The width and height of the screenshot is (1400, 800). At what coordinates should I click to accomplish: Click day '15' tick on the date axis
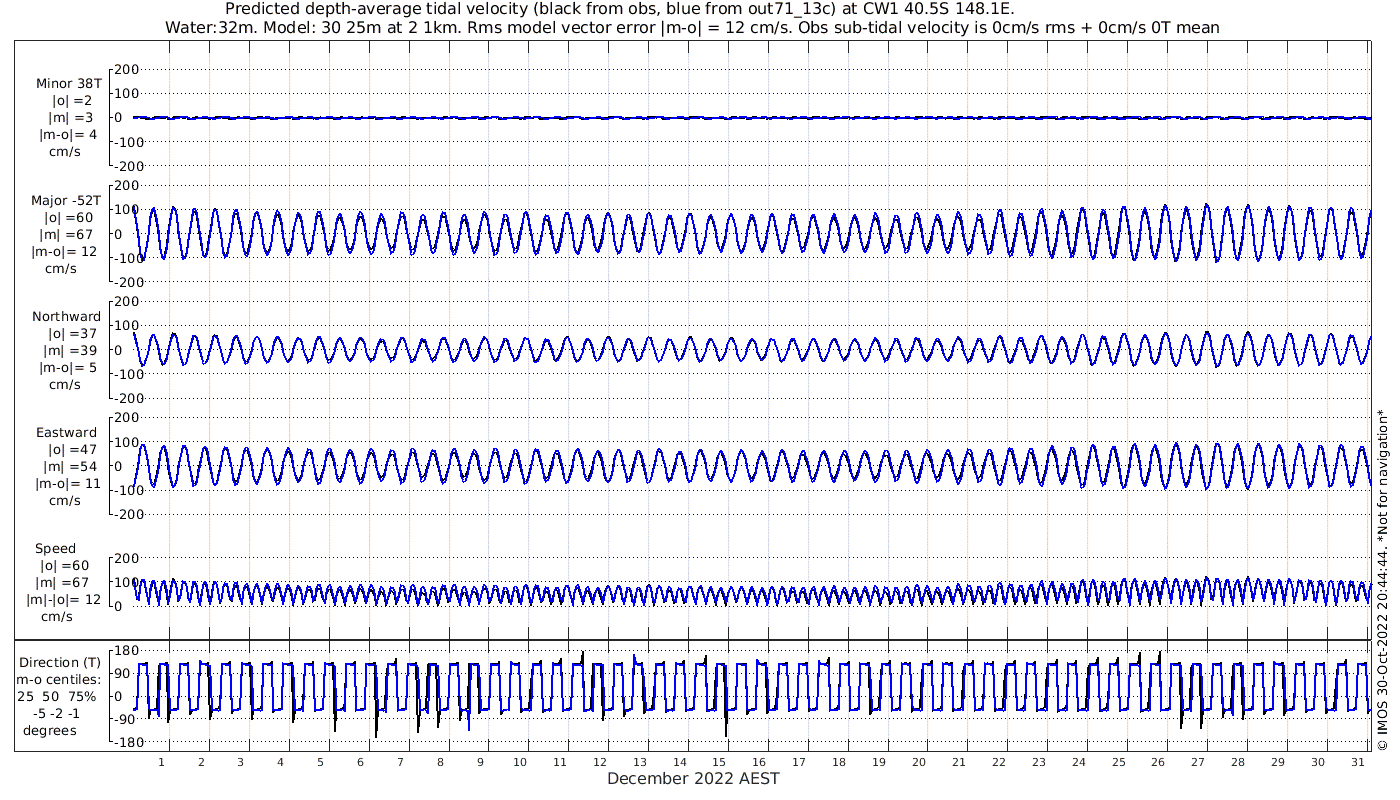click(719, 762)
